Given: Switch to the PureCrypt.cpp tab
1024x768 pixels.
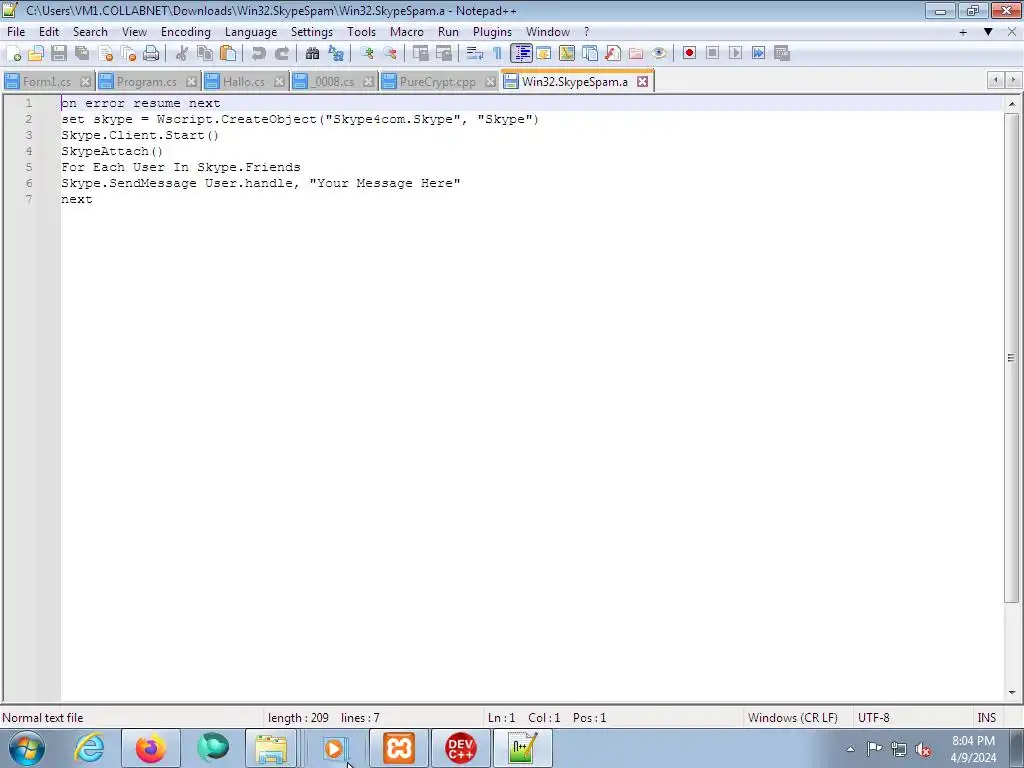Looking at the screenshot, I should 438,82.
